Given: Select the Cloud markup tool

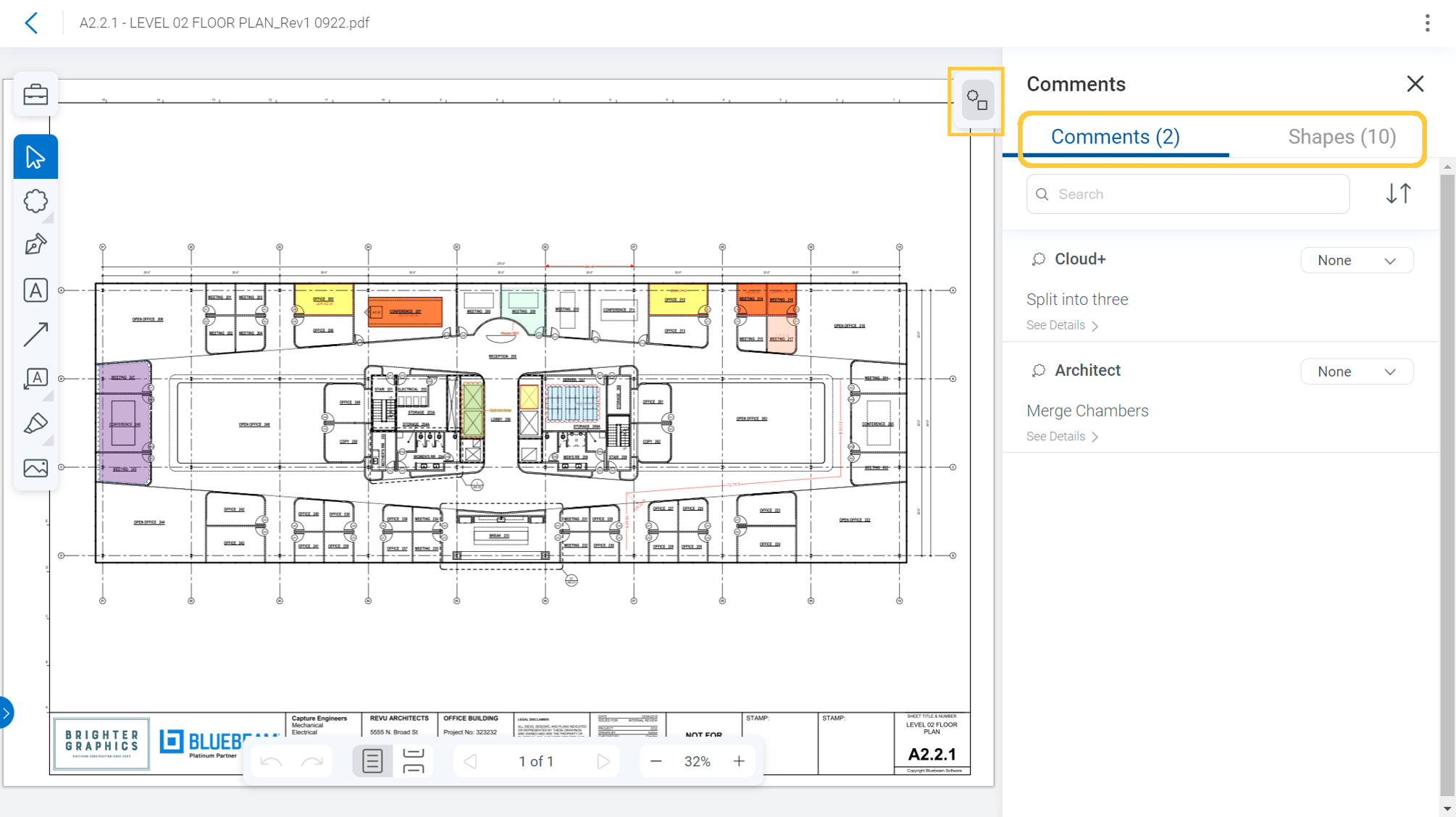Looking at the screenshot, I should 35,201.
